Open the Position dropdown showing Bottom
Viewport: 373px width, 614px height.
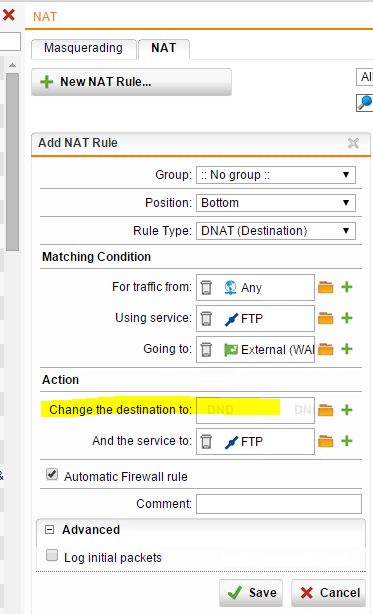pos(276,203)
